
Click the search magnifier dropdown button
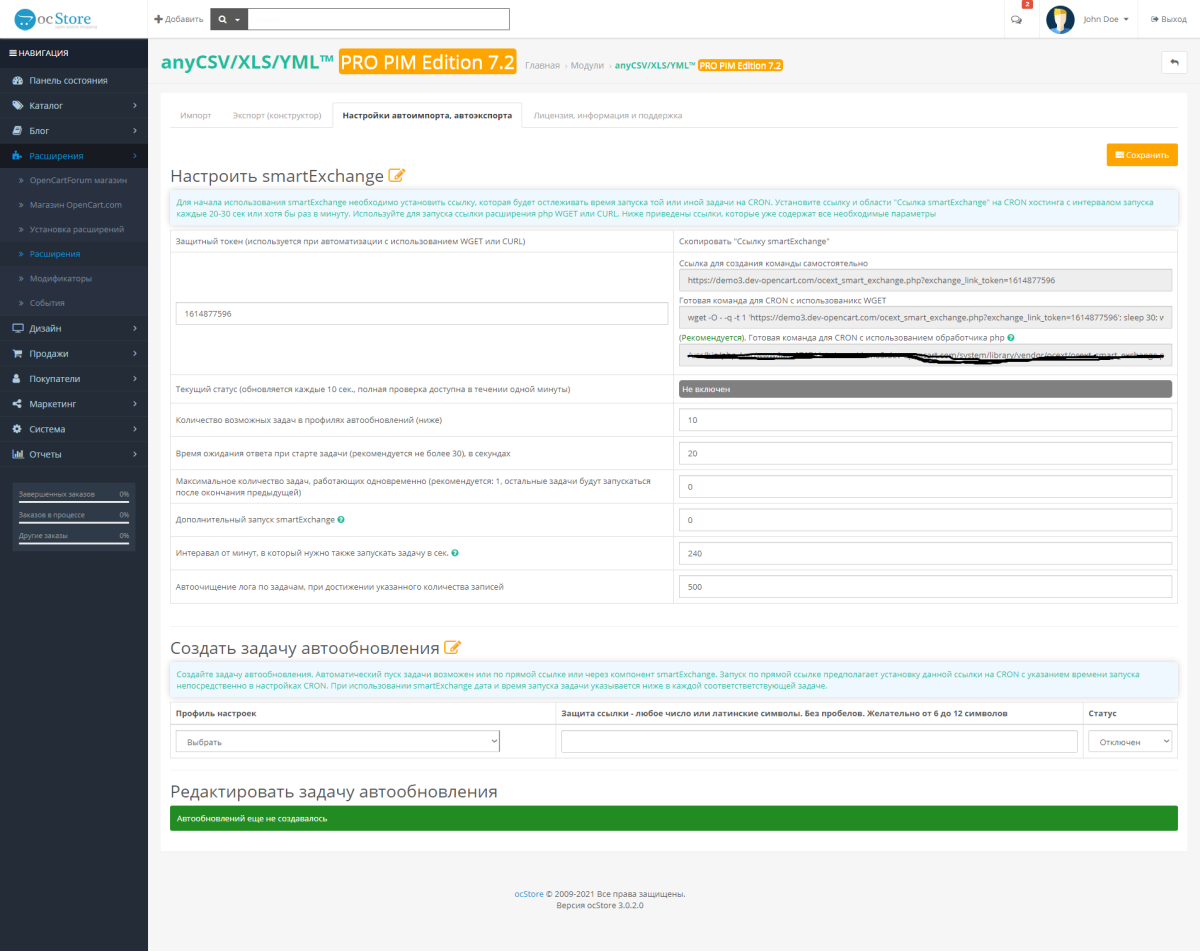(x=229, y=19)
